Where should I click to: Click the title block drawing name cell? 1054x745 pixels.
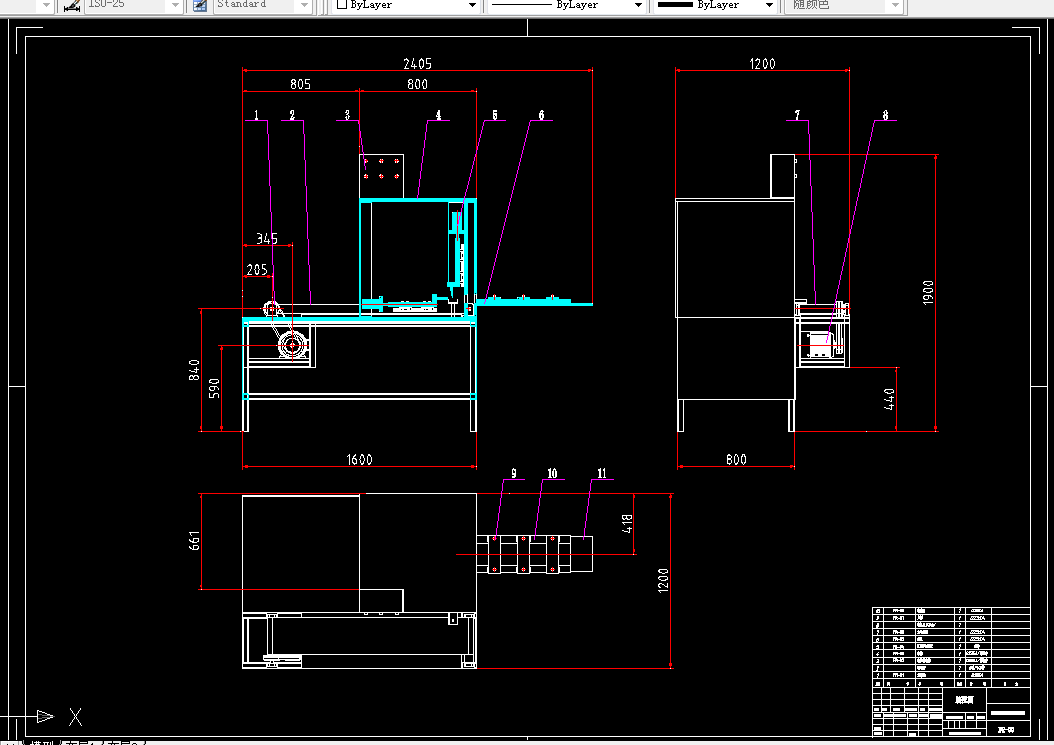(x=964, y=699)
